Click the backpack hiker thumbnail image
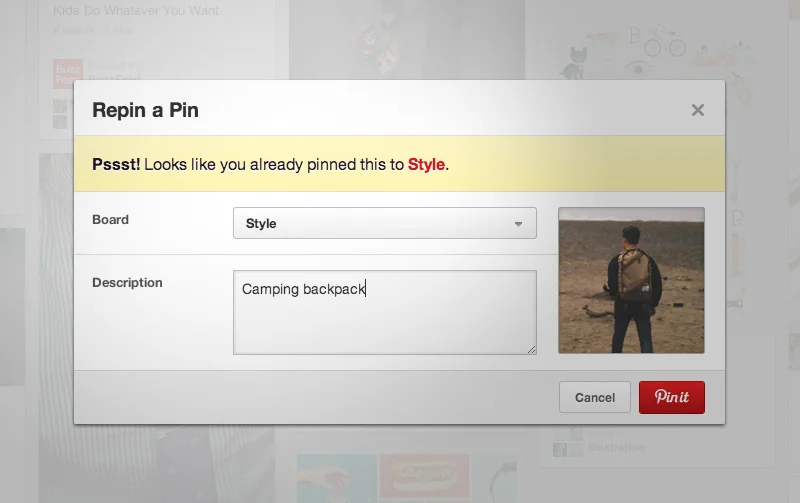The image size is (800, 503). click(631, 280)
